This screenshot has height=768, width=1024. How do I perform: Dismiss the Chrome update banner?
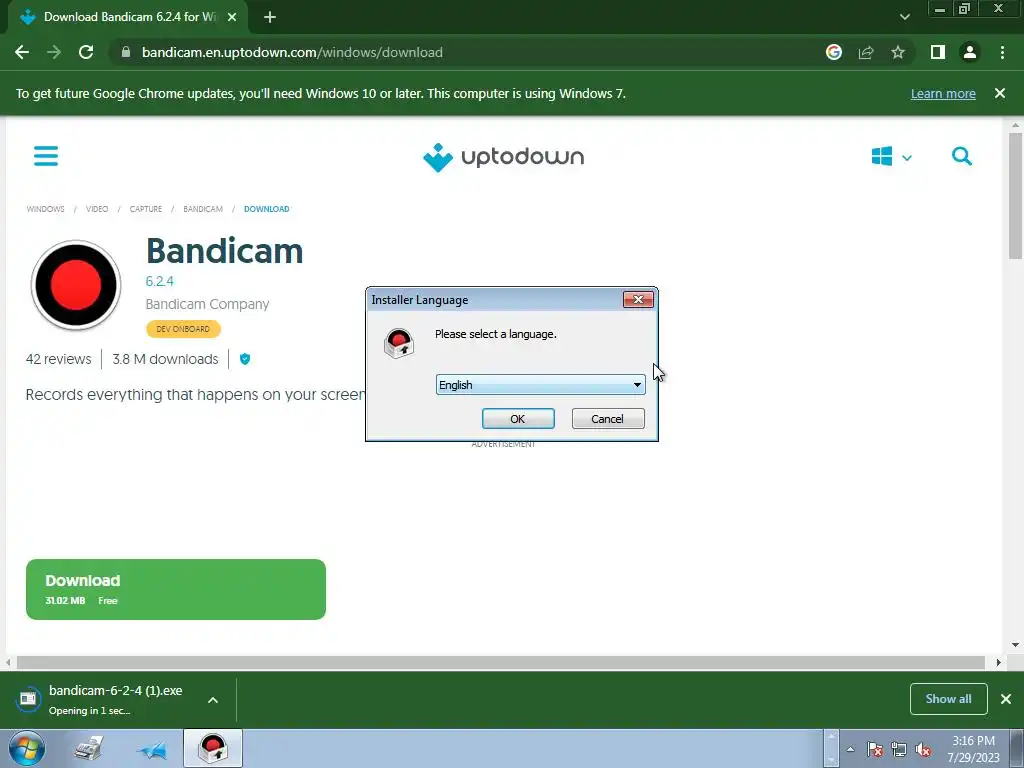click(999, 93)
